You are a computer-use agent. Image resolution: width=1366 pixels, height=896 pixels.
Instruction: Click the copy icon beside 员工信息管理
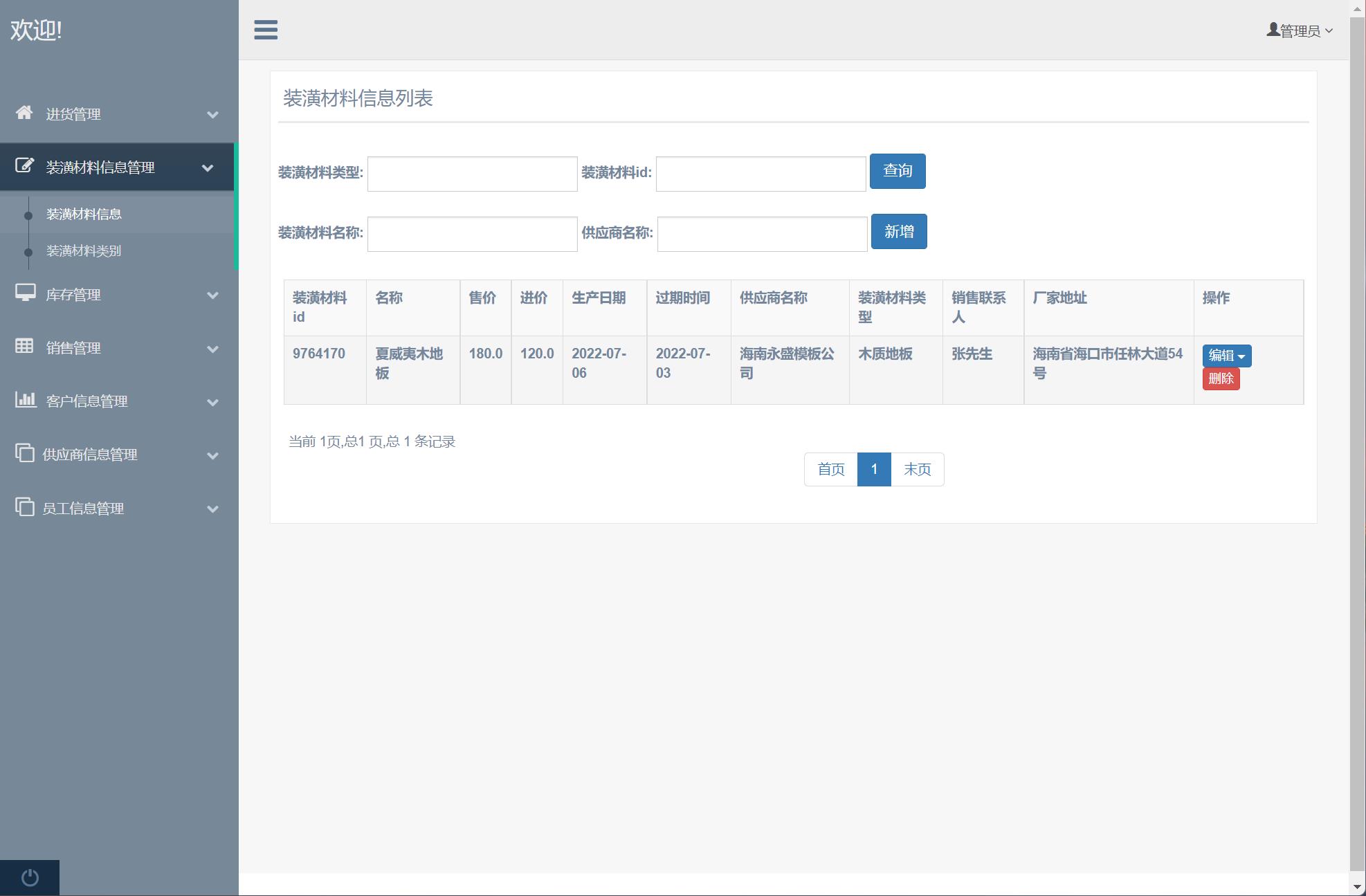pyautogui.click(x=25, y=507)
